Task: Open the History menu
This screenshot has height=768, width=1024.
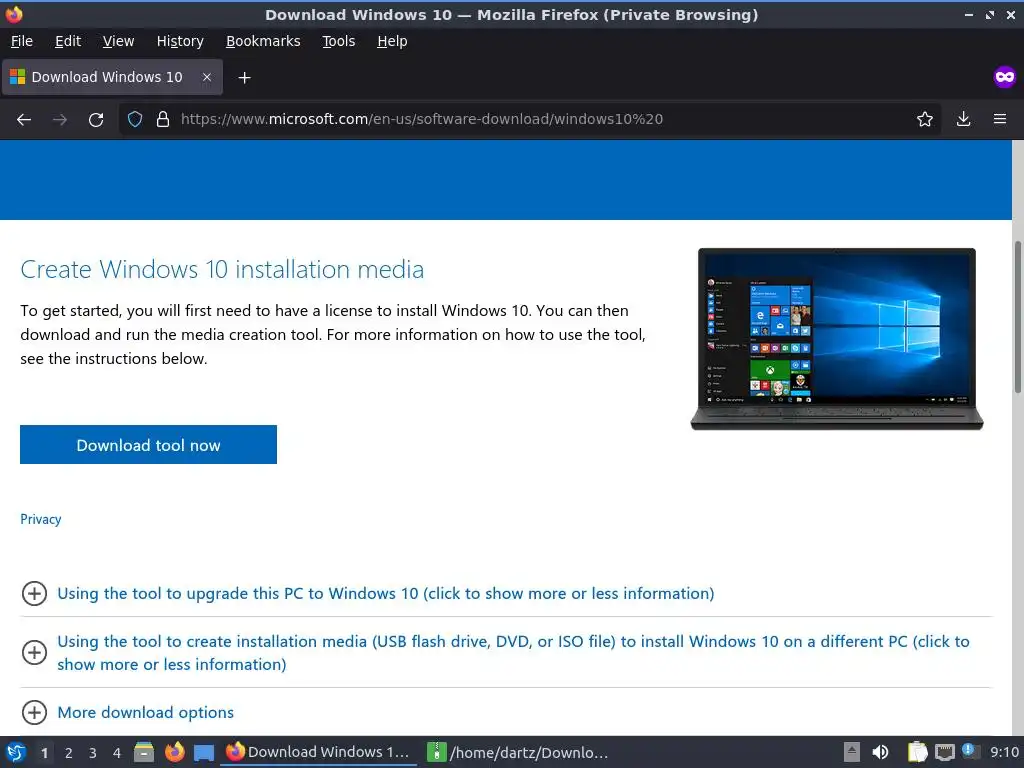Action: pyautogui.click(x=180, y=41)
